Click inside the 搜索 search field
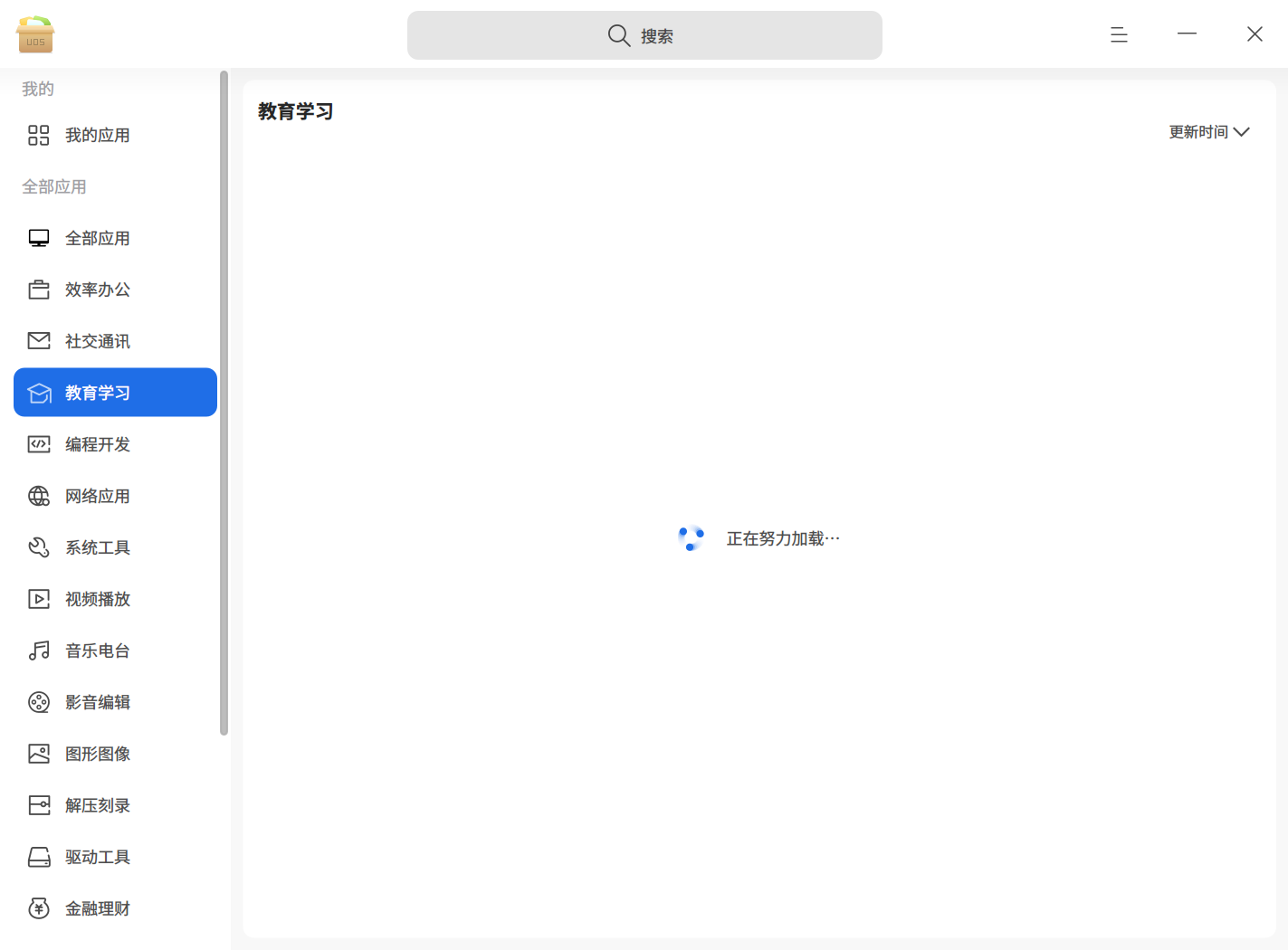 [x=644, y=35]
